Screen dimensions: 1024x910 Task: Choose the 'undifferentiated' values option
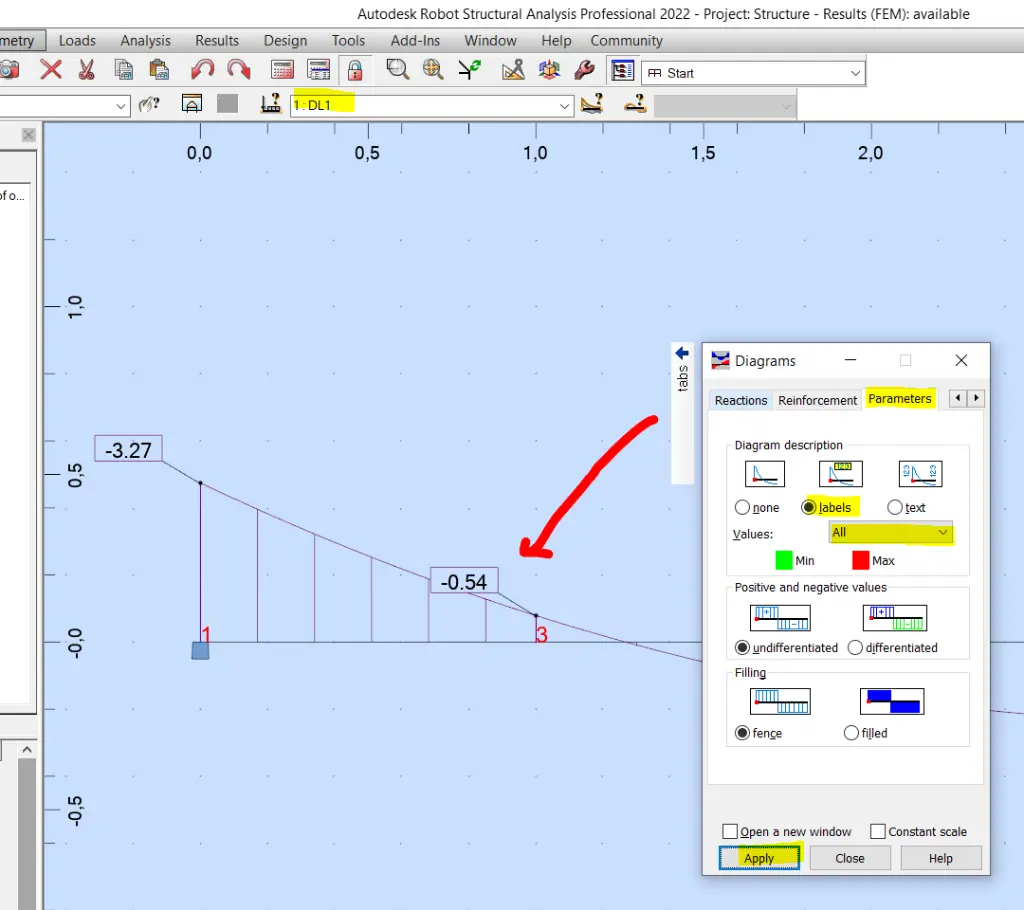(742, 647)
